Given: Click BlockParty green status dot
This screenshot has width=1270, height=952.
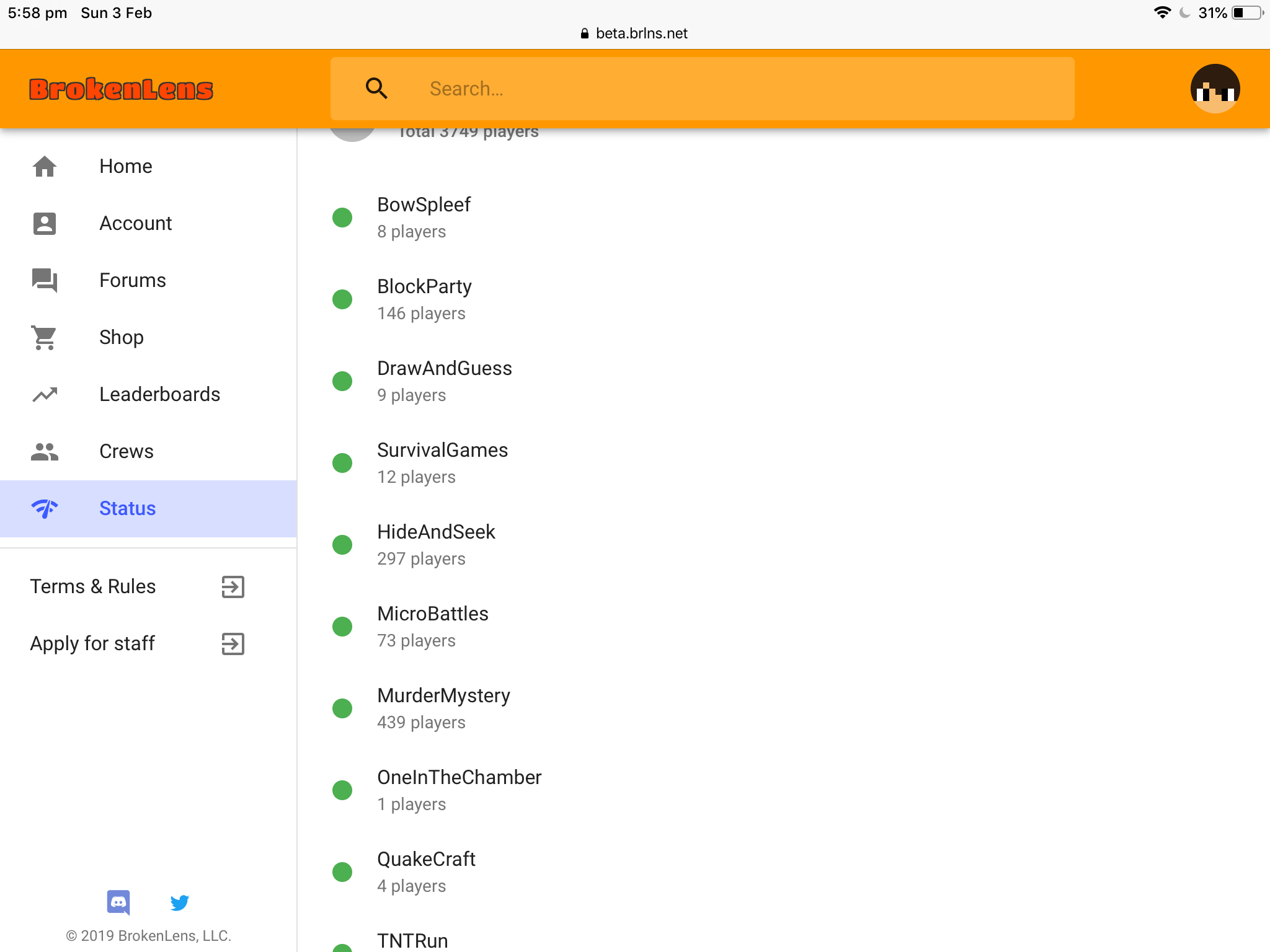Looking at the screenshot, I should (342, 299).
